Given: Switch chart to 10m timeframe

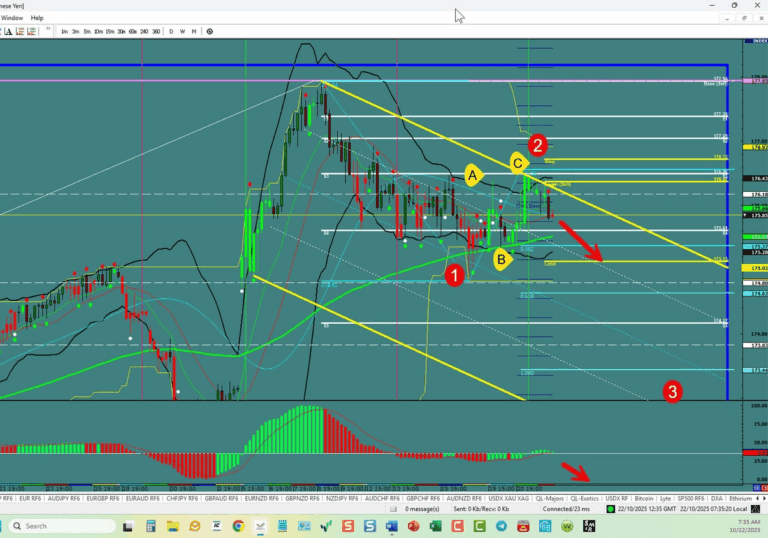Looking at the screenshot, I should tap(98, 31).
